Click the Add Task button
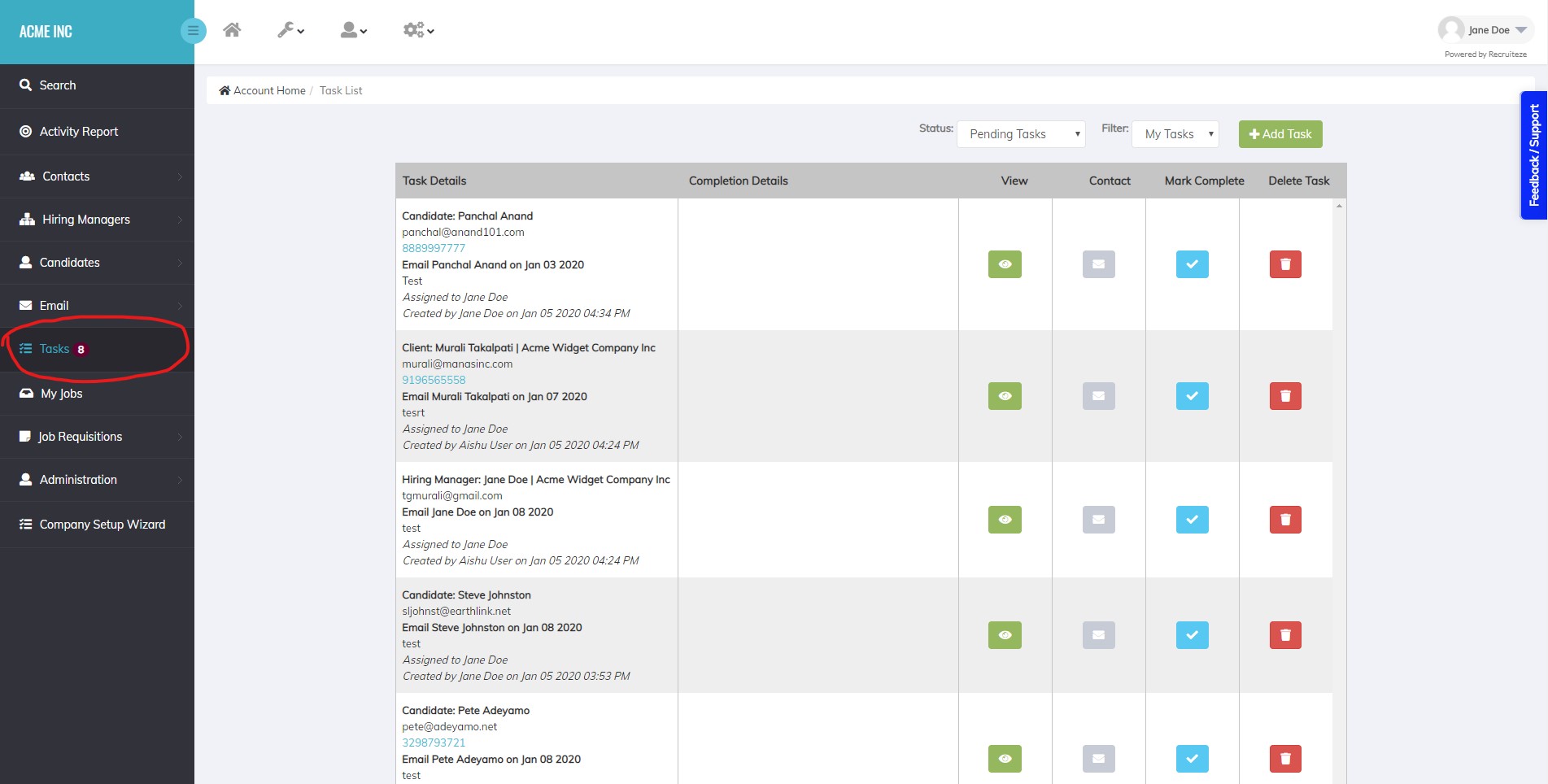 tap(1280, 133)
